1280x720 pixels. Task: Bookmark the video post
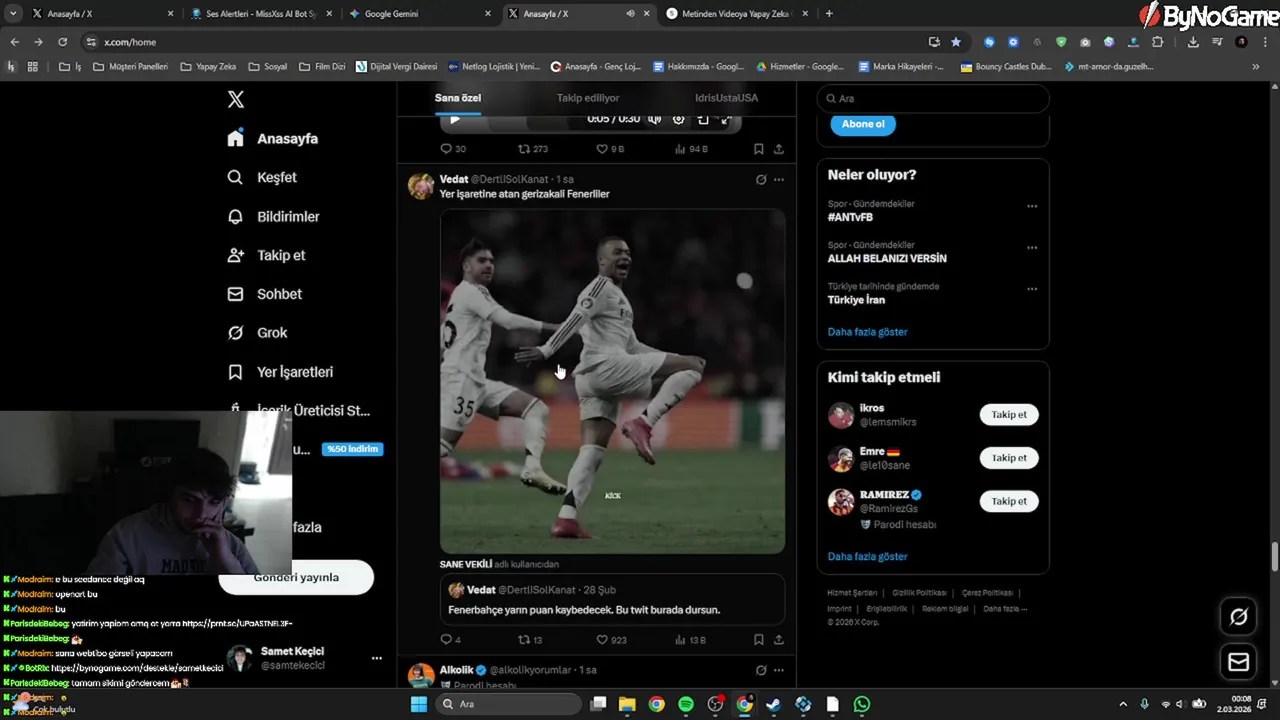pos(758,149)
